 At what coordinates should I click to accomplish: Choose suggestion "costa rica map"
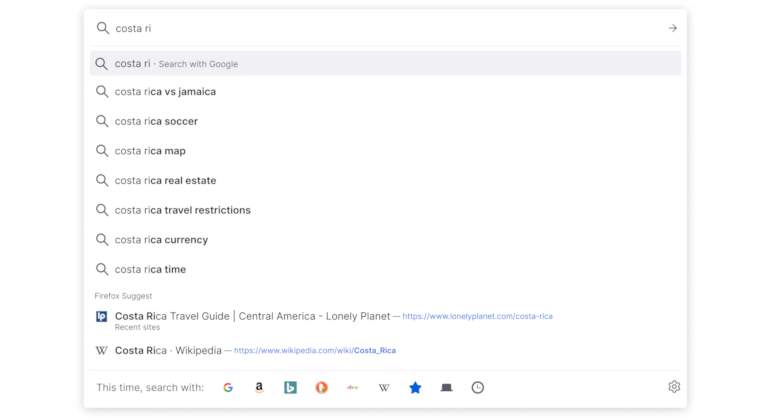point(385,151)
